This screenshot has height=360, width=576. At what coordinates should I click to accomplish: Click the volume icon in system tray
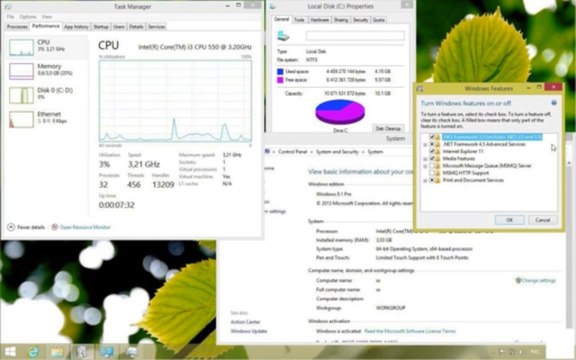[521, 352]
